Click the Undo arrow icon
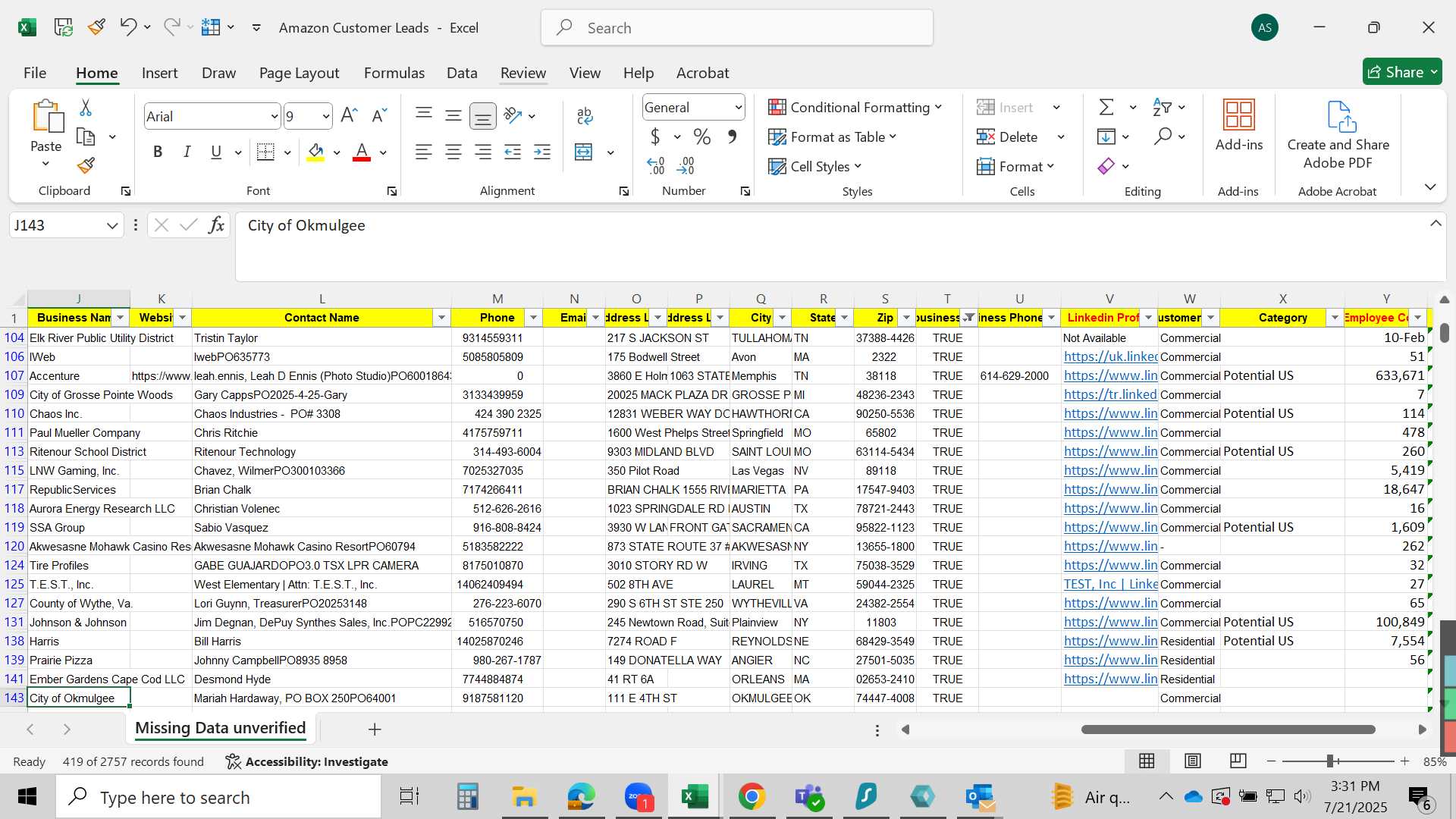 127,27
